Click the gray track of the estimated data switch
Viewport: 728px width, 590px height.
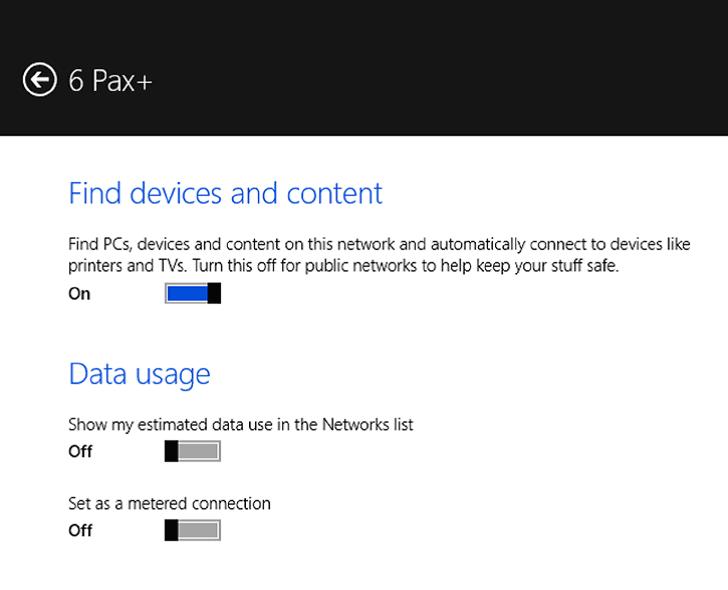[199, 452]
